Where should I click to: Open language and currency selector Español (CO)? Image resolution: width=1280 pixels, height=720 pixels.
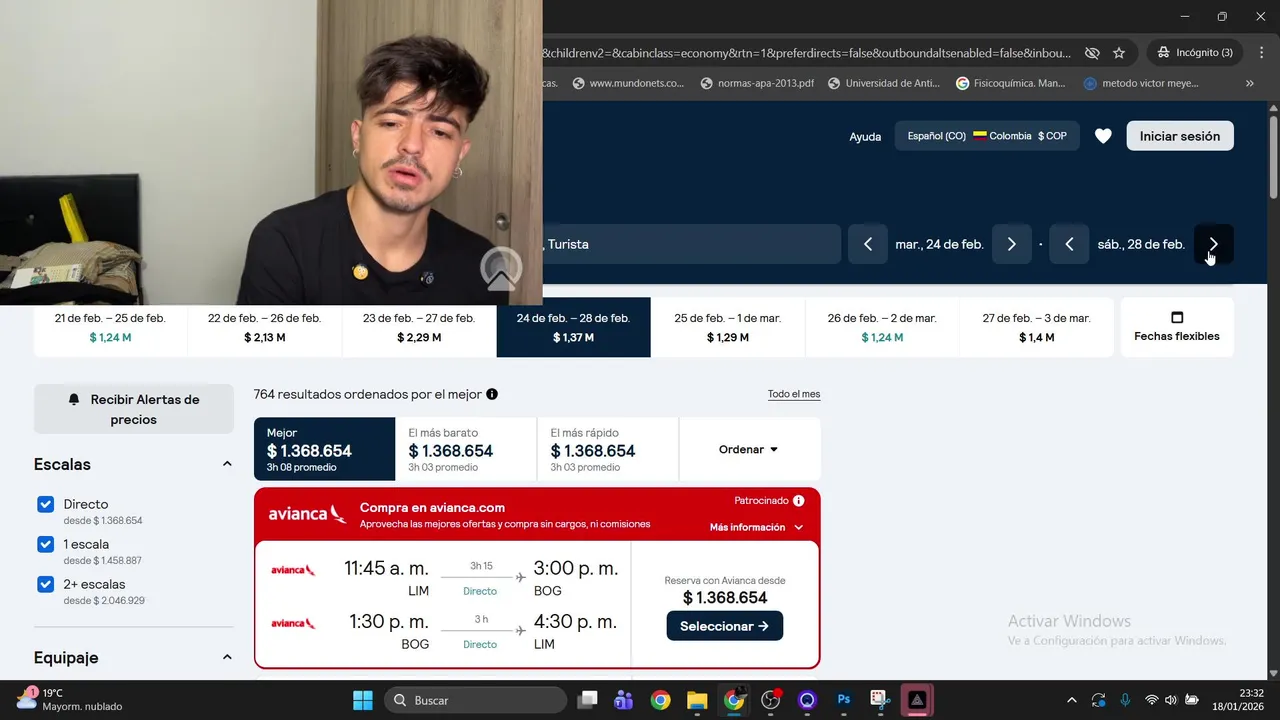point(987,136)
